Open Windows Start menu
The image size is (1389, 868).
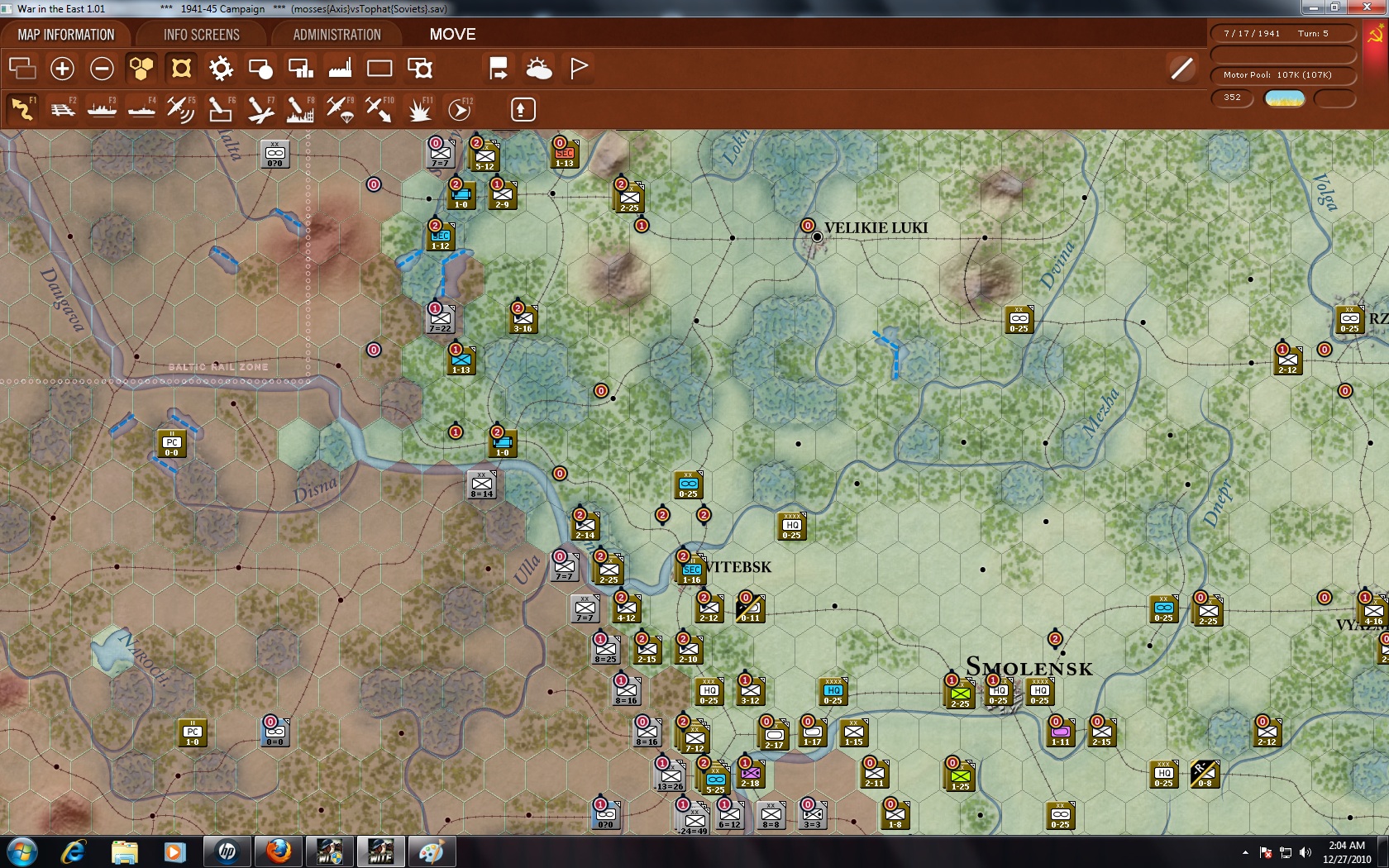coord(22,851)
